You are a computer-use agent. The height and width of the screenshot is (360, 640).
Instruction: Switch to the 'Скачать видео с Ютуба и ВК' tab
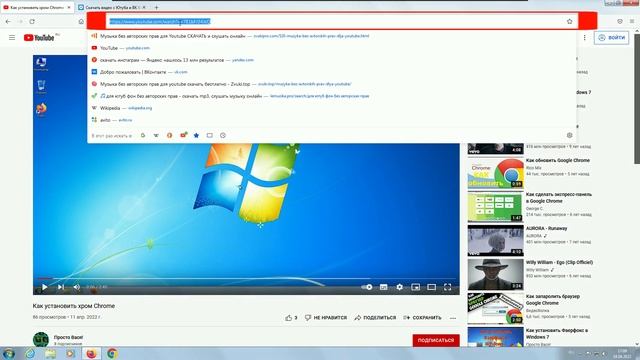click(111, 7)
